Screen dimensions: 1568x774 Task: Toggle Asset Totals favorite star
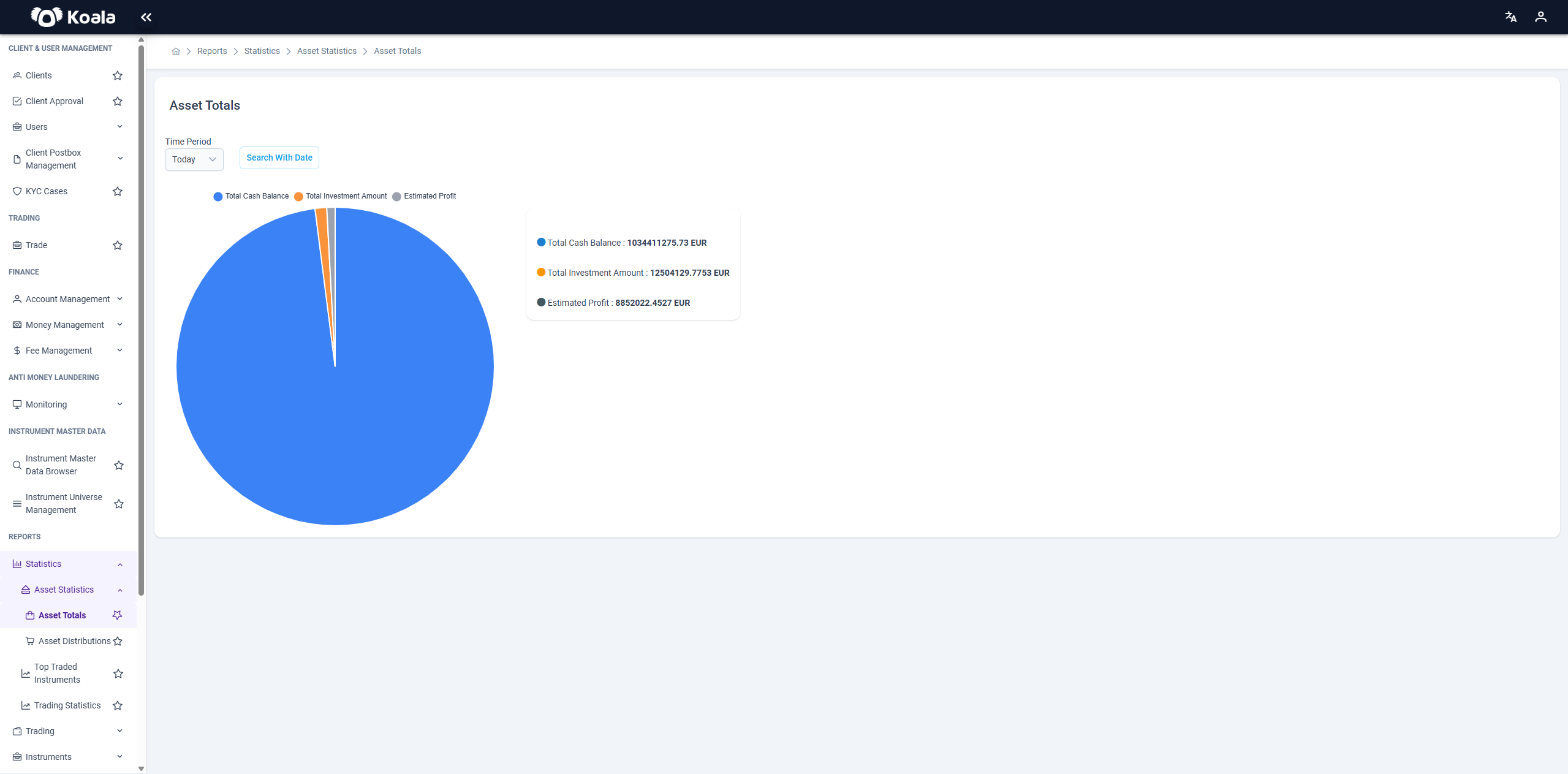[118, 615]
